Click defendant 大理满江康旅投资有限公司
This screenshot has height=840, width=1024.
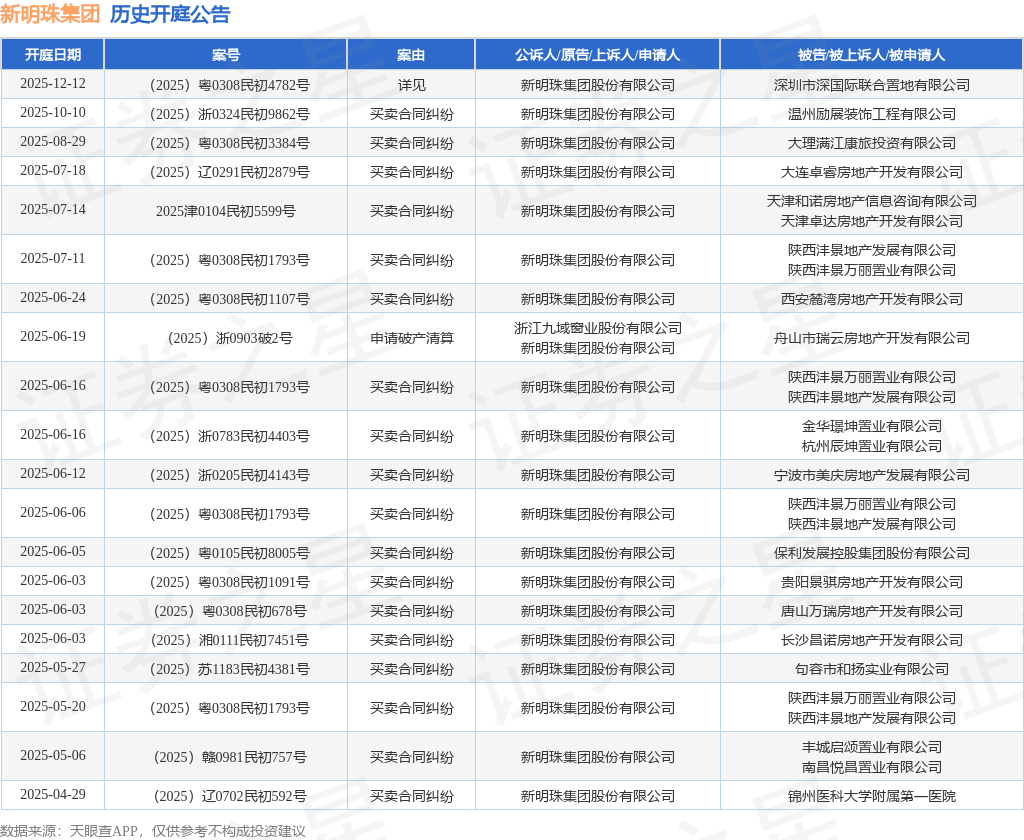pyautogui.click(x=871, y=143)
